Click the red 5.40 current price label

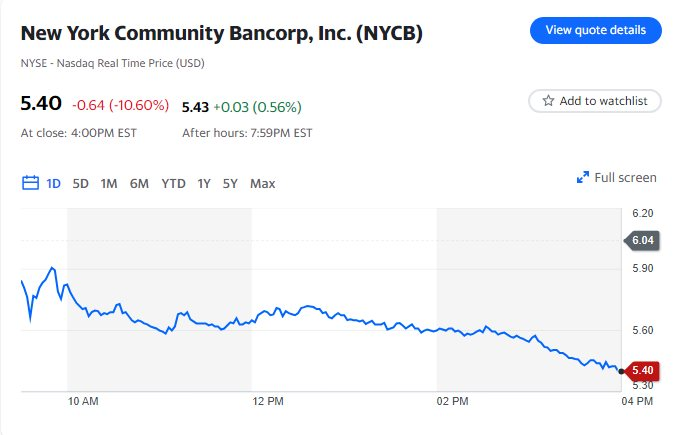click(x=642, y=370)
